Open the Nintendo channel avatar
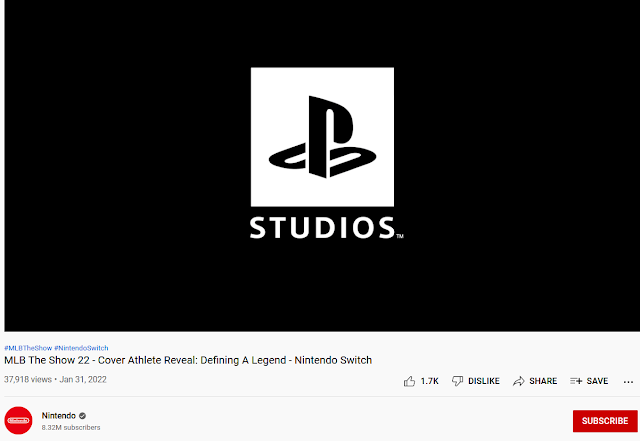 pos(18,420)
